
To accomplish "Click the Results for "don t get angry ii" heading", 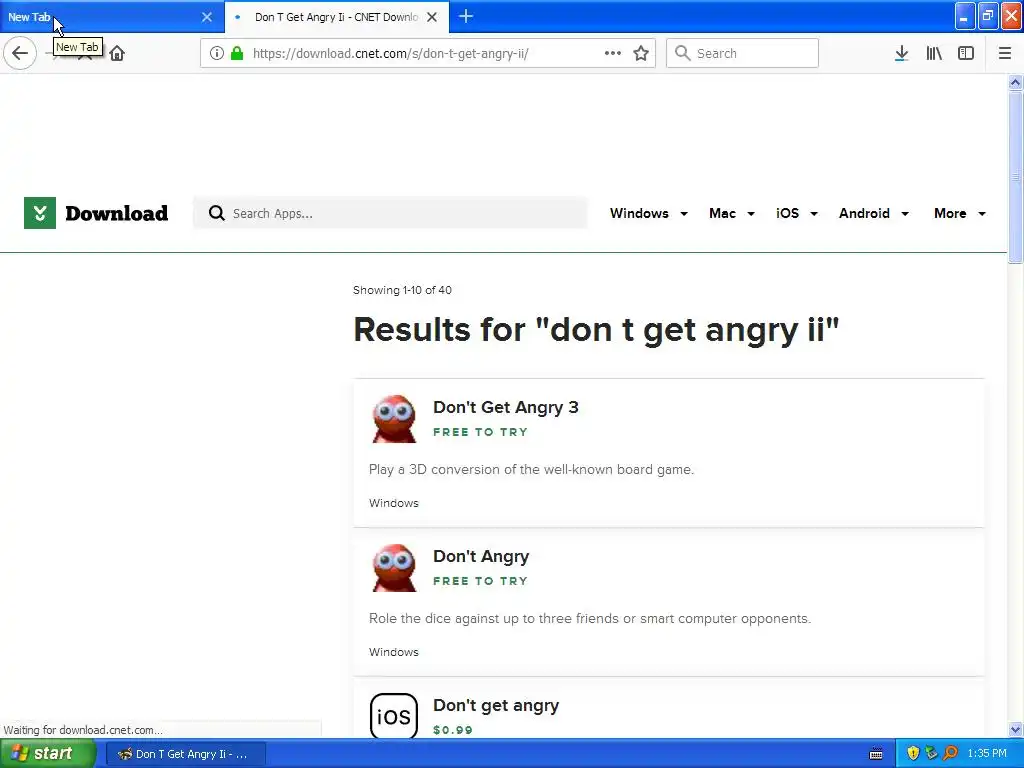I will point(596,330).
